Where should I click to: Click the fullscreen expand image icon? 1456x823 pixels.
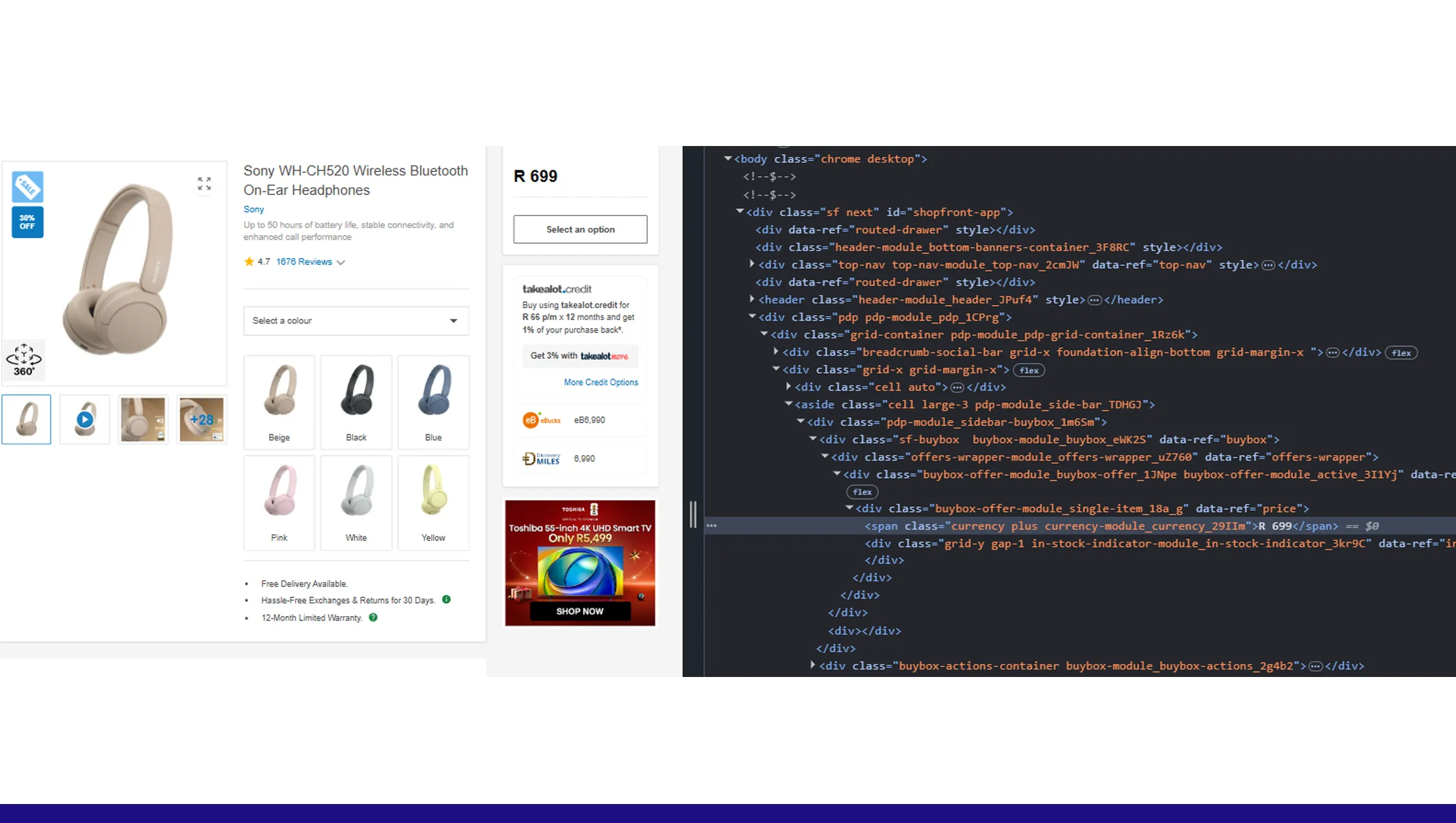(204, 184)
